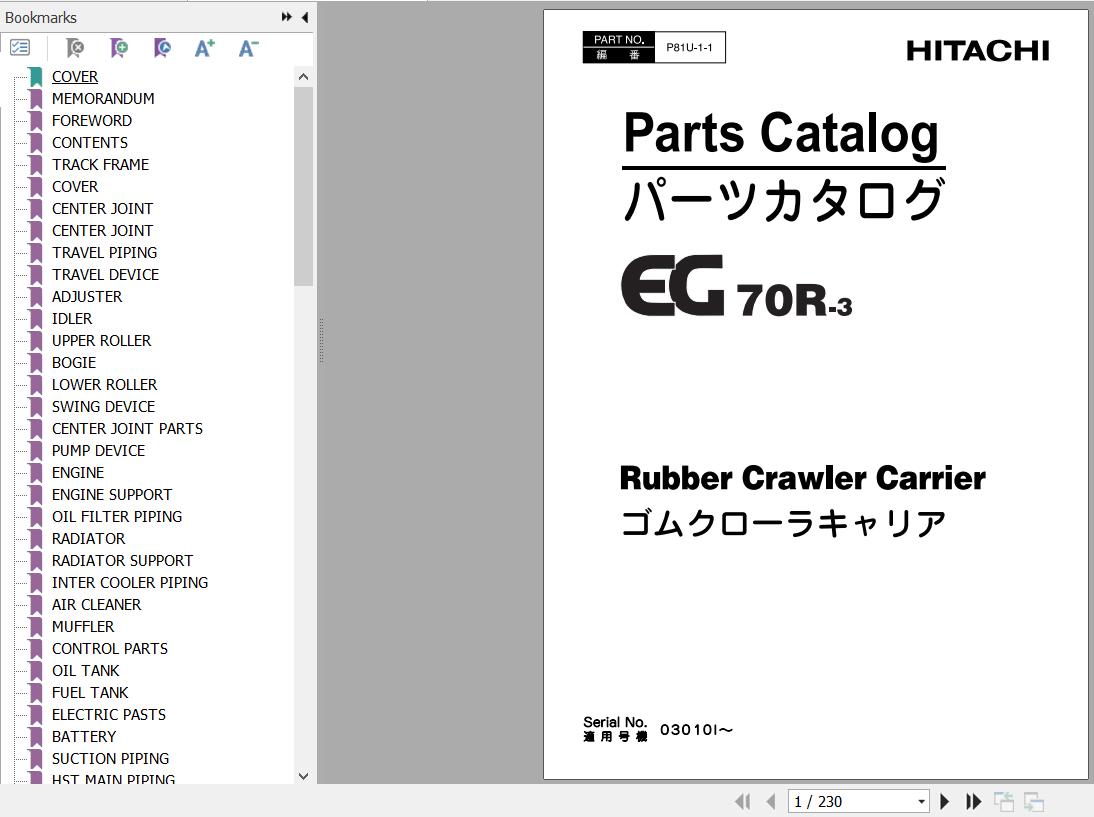Collapse the bookmarks panel with left arrow

coord(305,17)
